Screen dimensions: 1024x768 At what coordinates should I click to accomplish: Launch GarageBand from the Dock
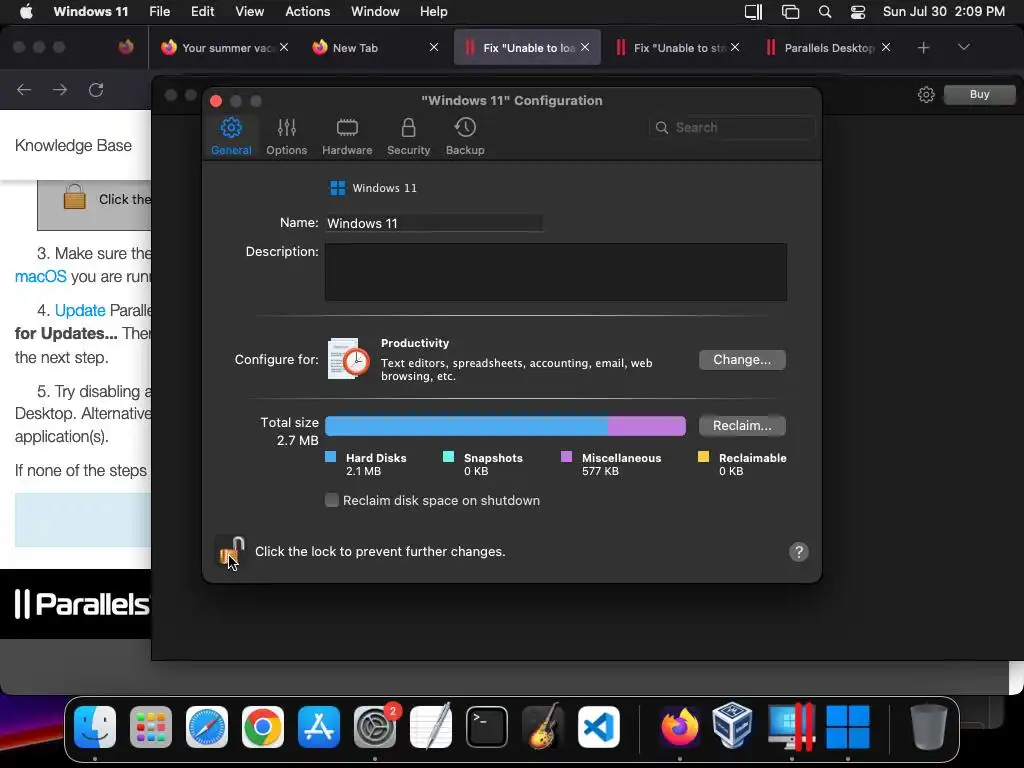point(543,726)
